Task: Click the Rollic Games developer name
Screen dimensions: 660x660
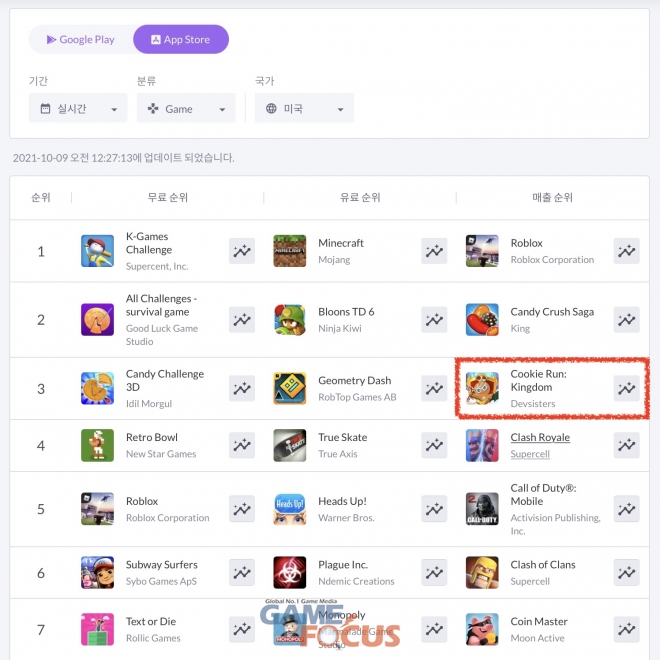Action: coord(153,638)
